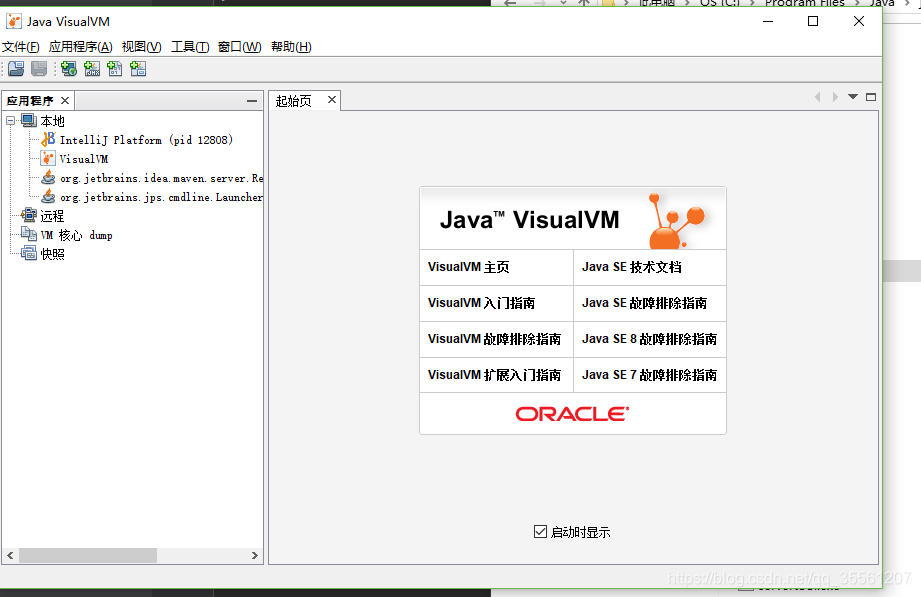Click the add remote host icon
921x597 pixels.
pyautogui.click(x=67, y=68)
